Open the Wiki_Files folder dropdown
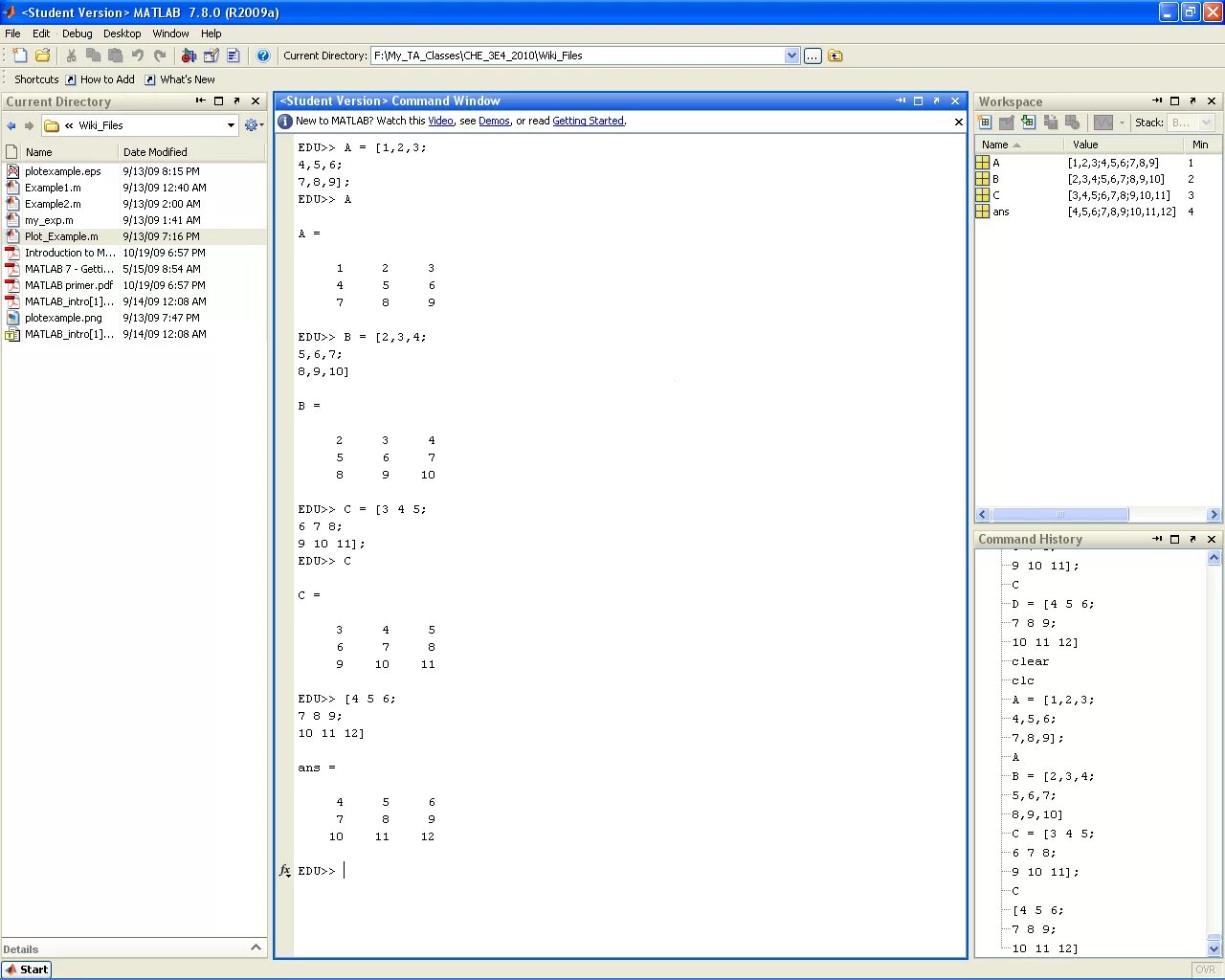Image resolution: width=1225 pixels, height=980 pixels. (231, 125)
